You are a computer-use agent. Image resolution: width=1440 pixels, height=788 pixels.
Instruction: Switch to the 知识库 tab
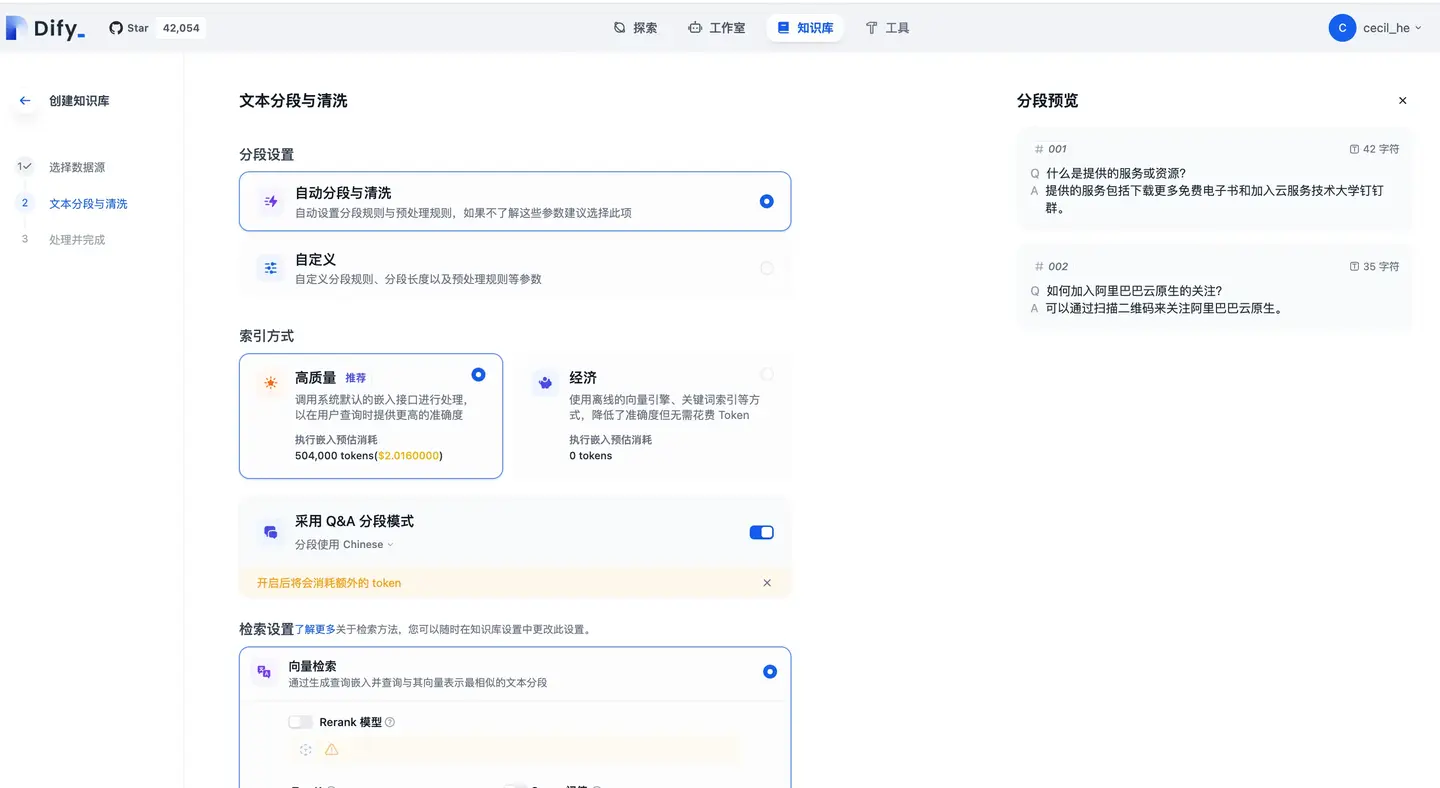tap(805, 27)
